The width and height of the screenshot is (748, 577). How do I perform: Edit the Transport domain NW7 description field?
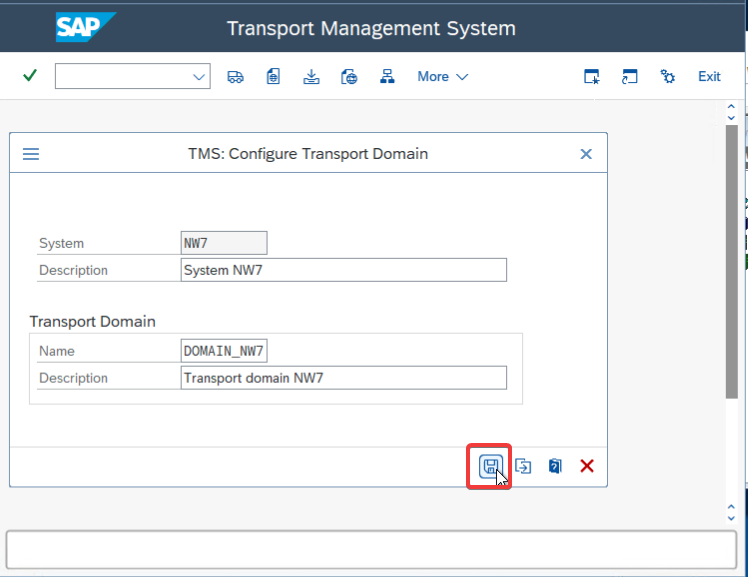343,378
